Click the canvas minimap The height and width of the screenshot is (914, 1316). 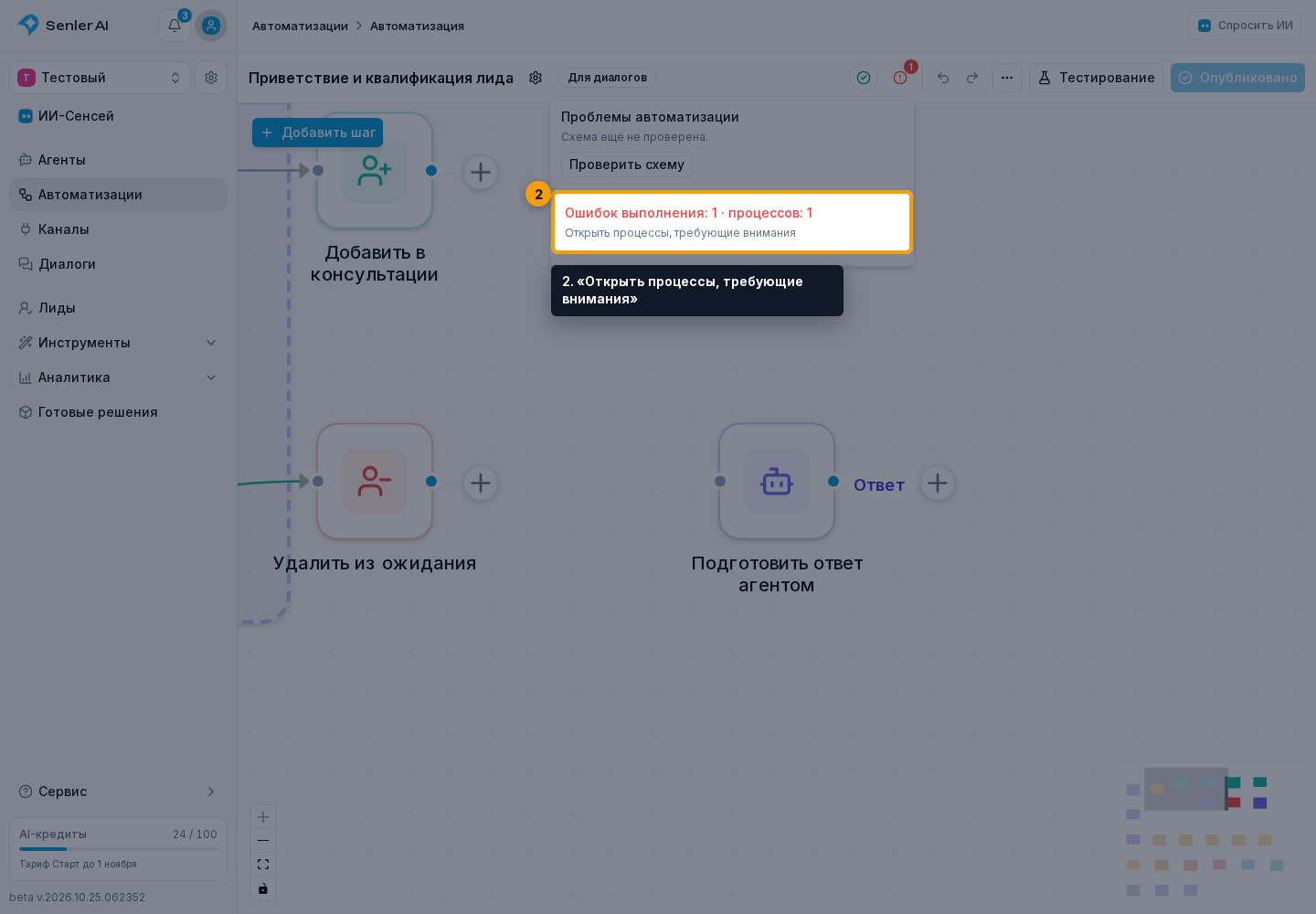point(1210,834)
